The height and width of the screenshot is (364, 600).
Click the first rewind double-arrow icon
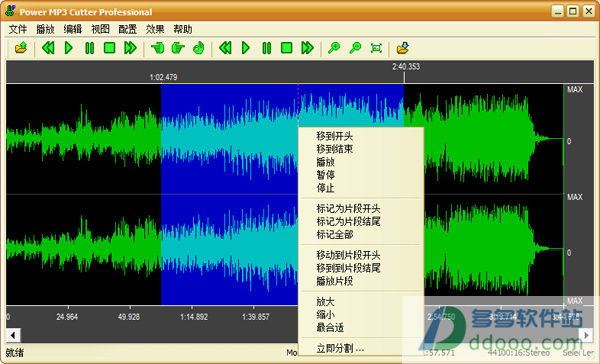48,48
